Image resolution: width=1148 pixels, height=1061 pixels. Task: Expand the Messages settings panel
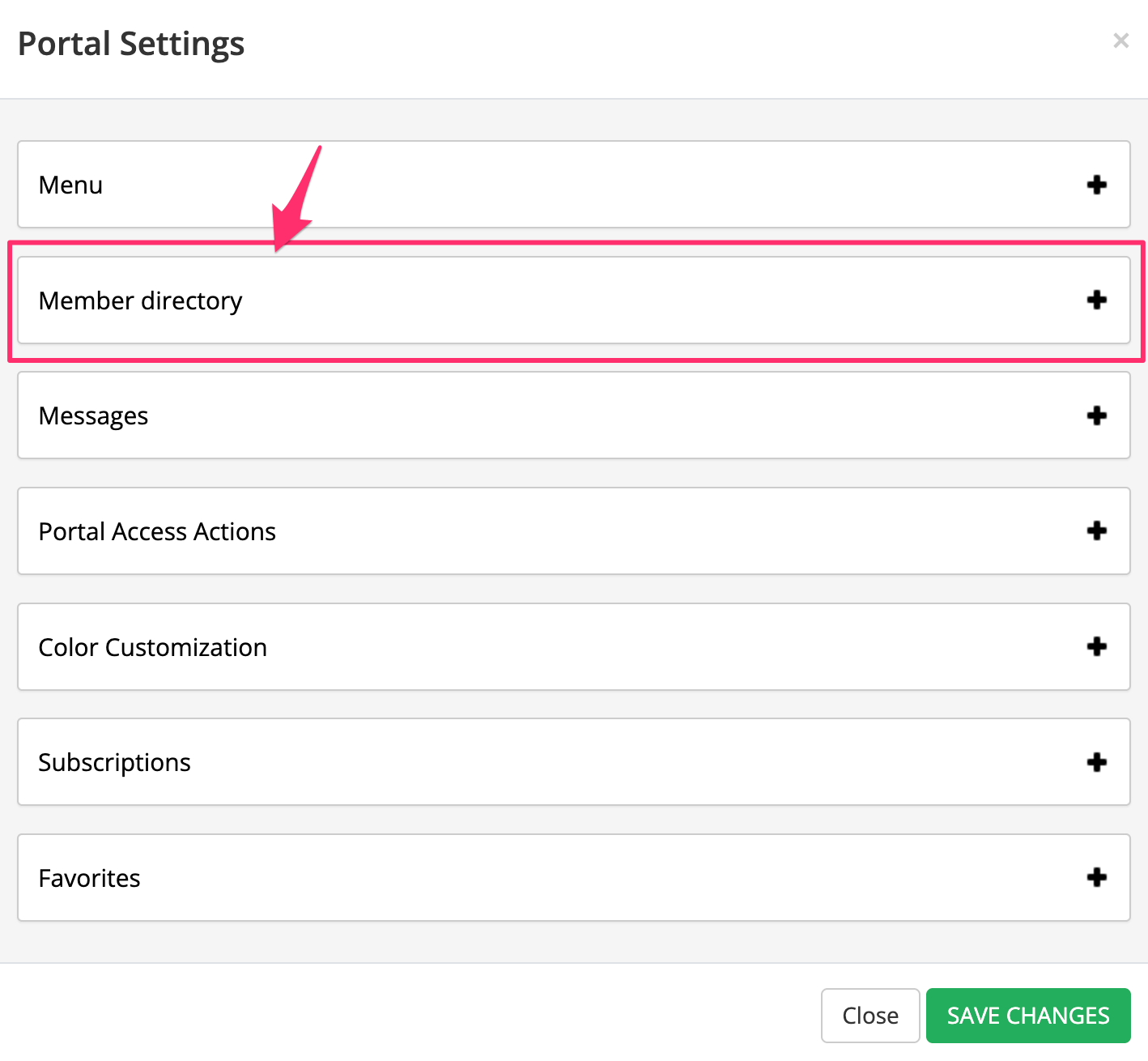point(574,415)
